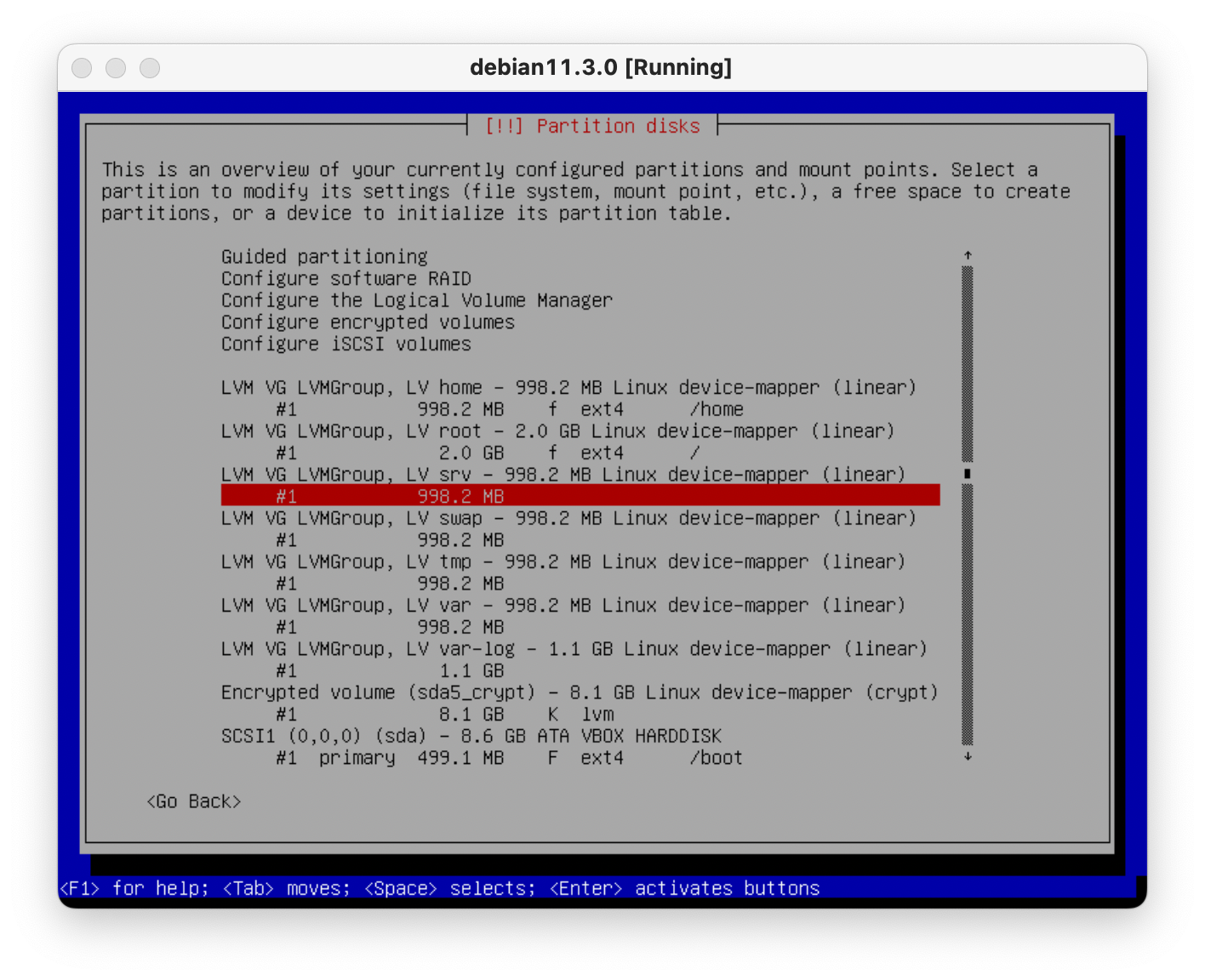
Task: Select the 1.1 GB var-log partition
Action: 390,671
